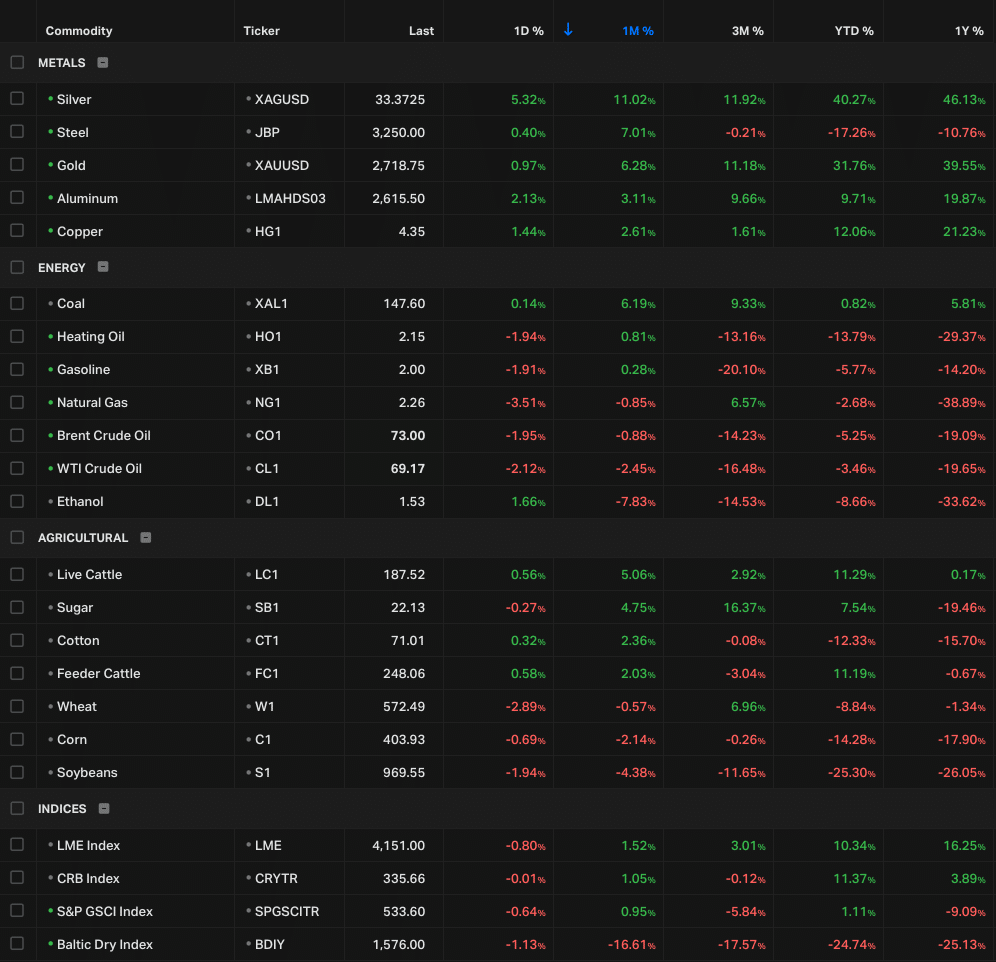This screenshot has width=996, height=962.
Task: Open the Silver commodity row
Action: click(x=74, y=99)
